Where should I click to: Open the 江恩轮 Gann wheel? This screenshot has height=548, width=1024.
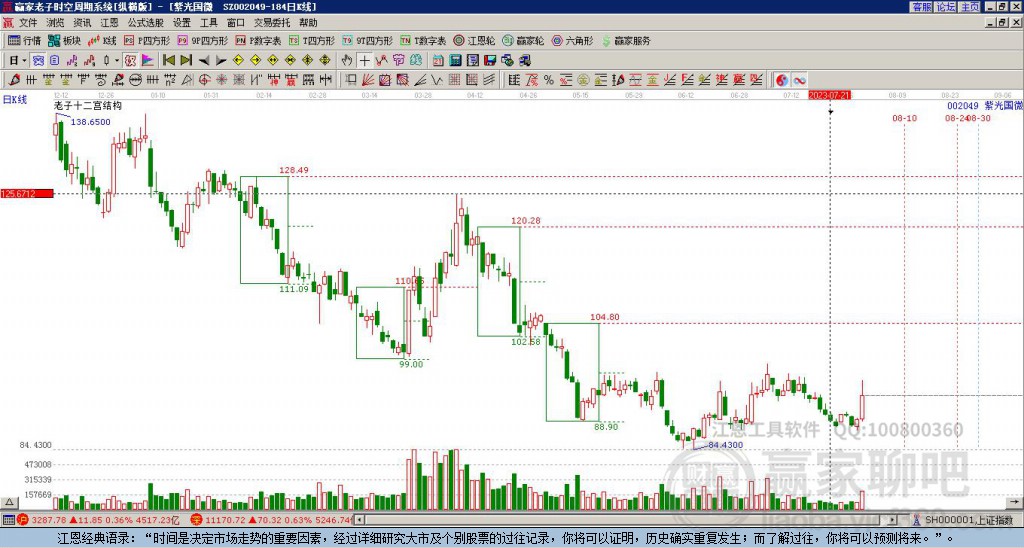coord(474,40)
